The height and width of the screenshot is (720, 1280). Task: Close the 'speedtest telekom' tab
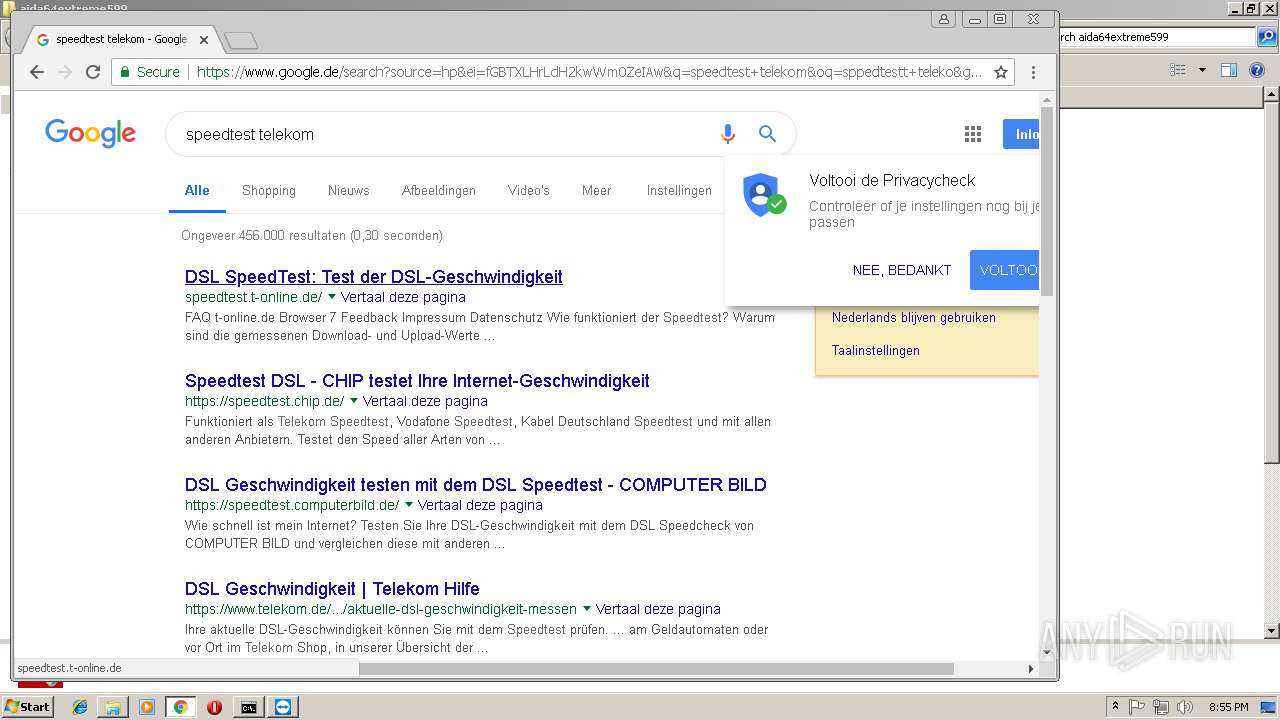[x=204, y=40]
